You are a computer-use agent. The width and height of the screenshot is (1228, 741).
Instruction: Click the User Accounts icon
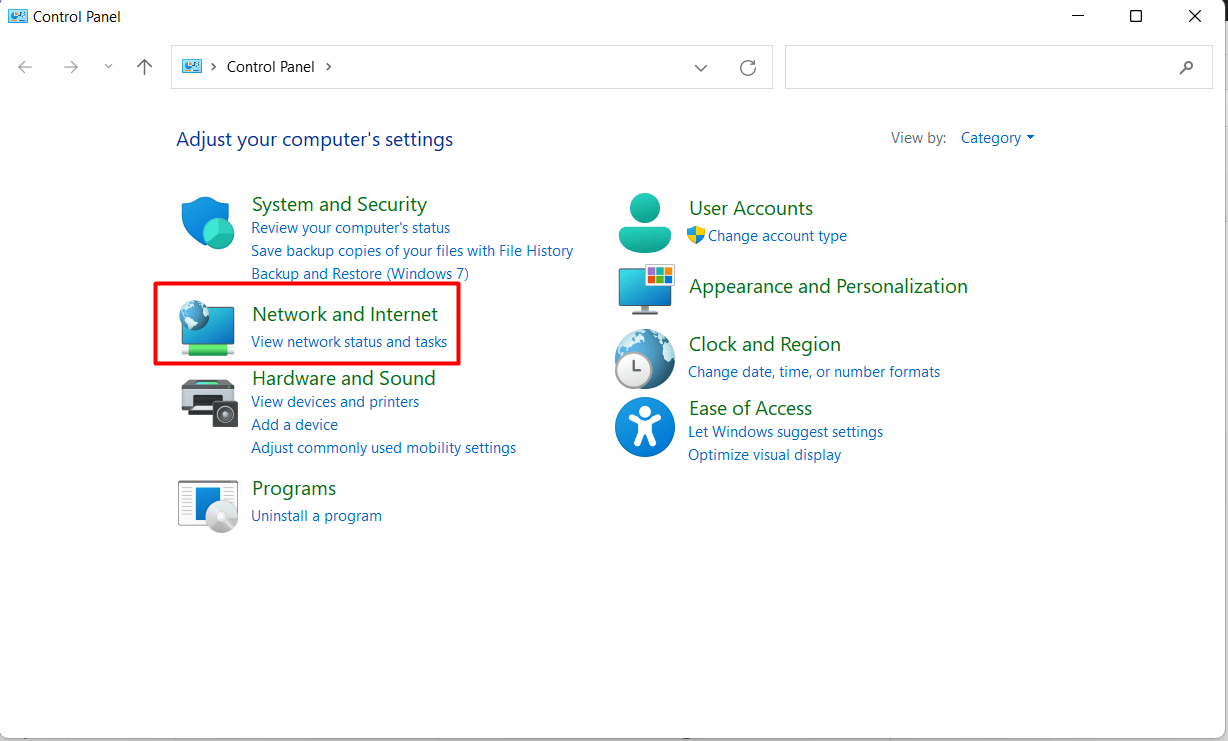pyautogui.click(x=644, y=222)
